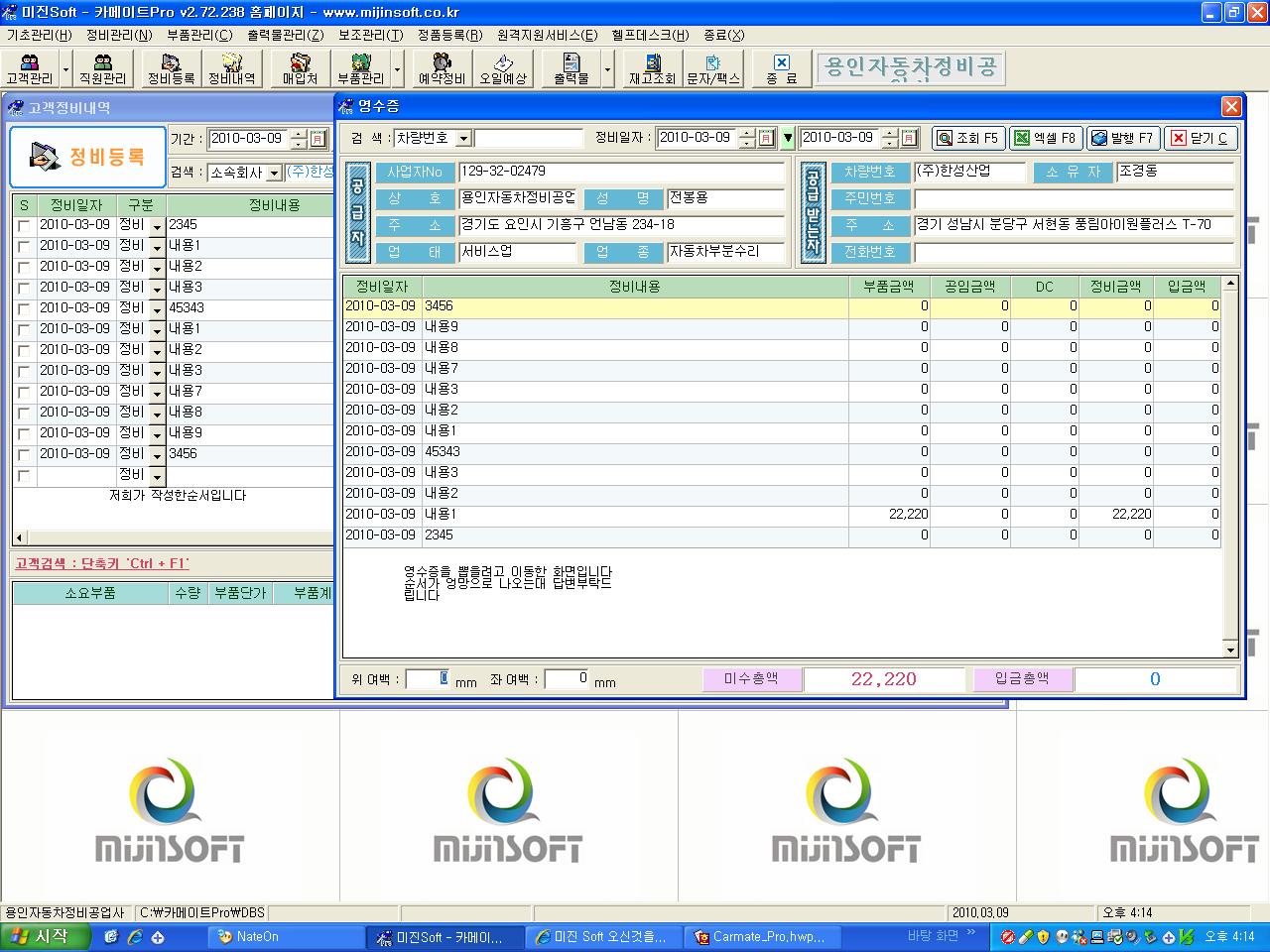
Task: Open the 재고조회 toolbar icon
Action: click(x=653, y=68)
